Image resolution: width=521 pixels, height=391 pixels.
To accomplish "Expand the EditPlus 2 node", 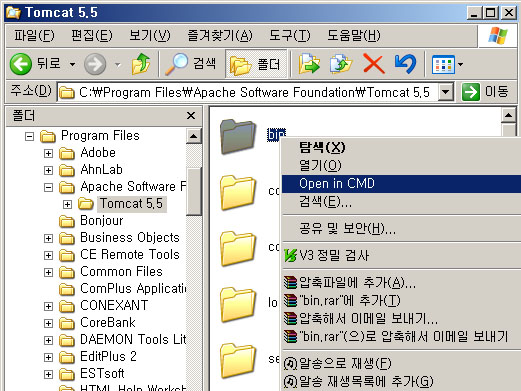I will (x=48, y=357).
